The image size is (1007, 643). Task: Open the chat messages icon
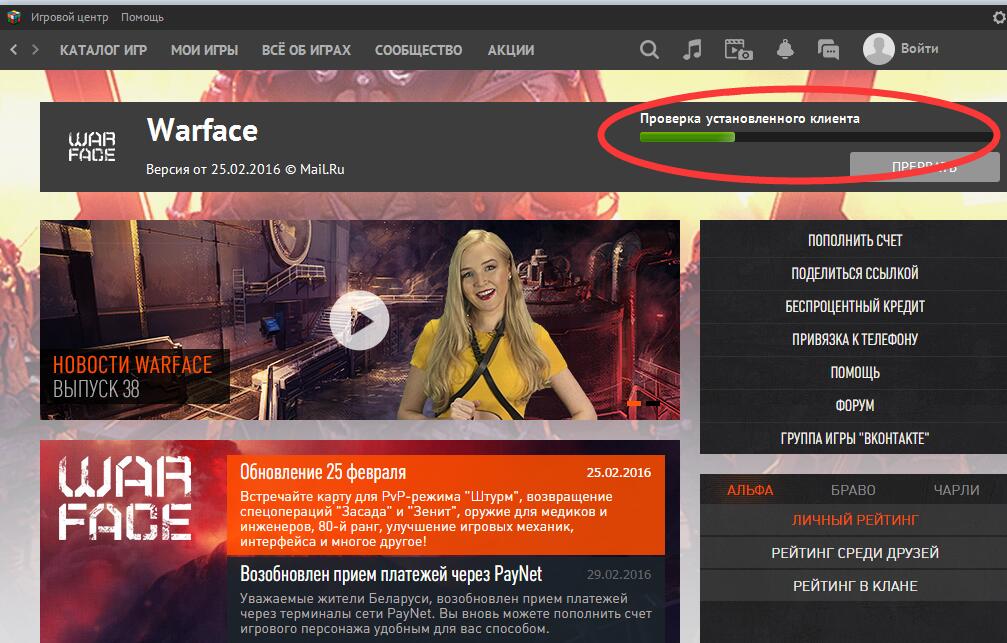coord(828,49)
